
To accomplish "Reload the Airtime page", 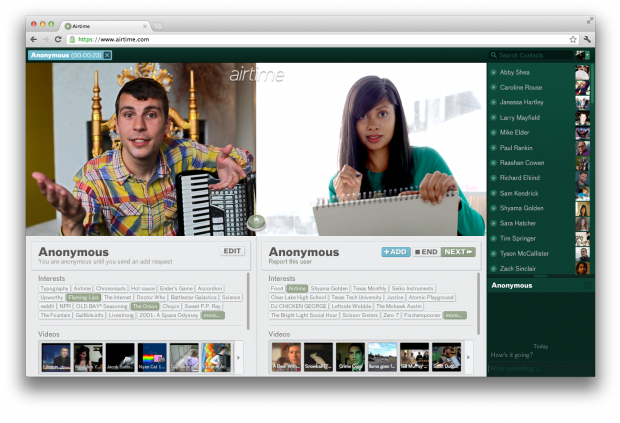I will [x=58, y=40].
